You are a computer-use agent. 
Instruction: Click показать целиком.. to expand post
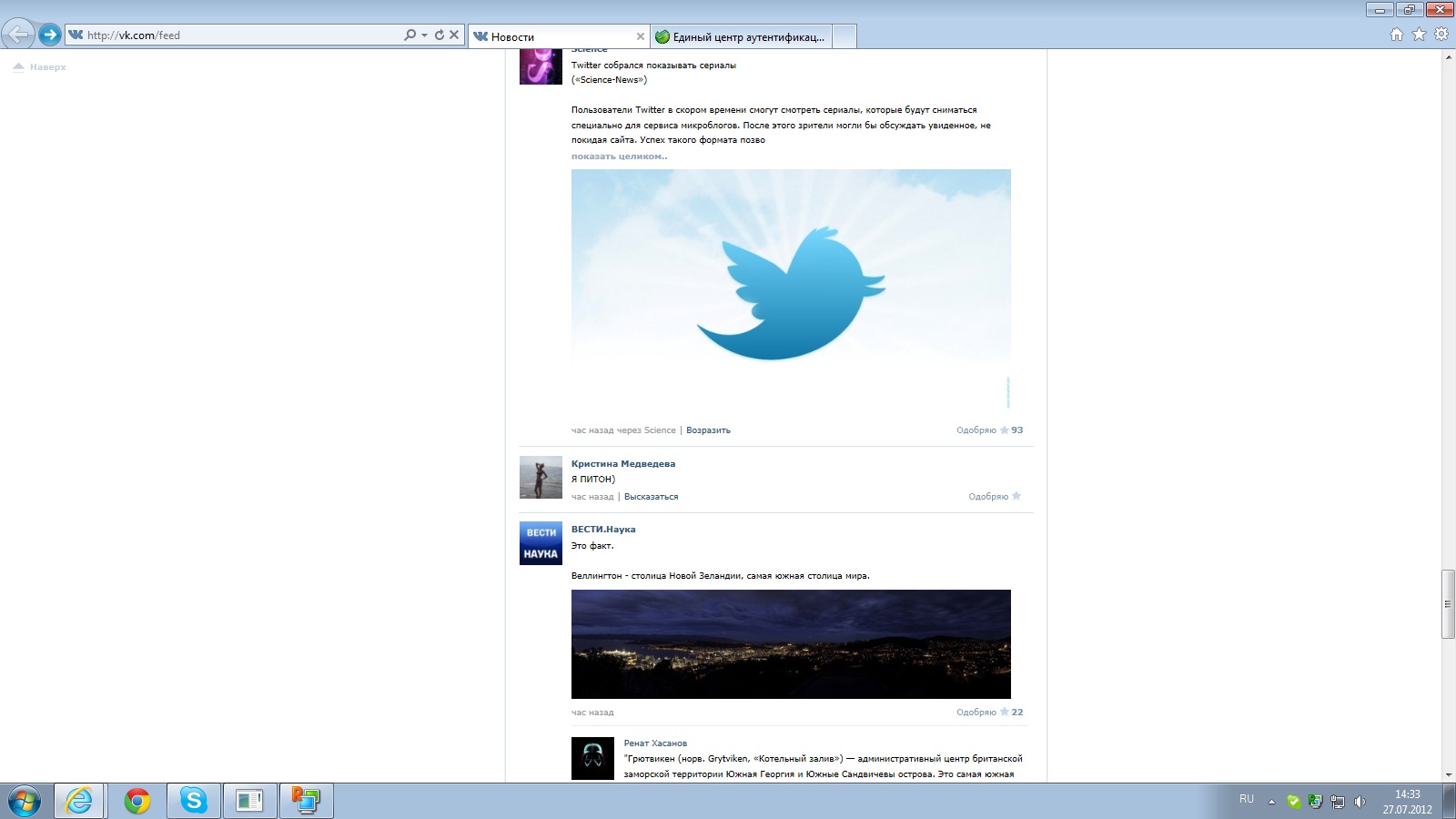[619, 157]
